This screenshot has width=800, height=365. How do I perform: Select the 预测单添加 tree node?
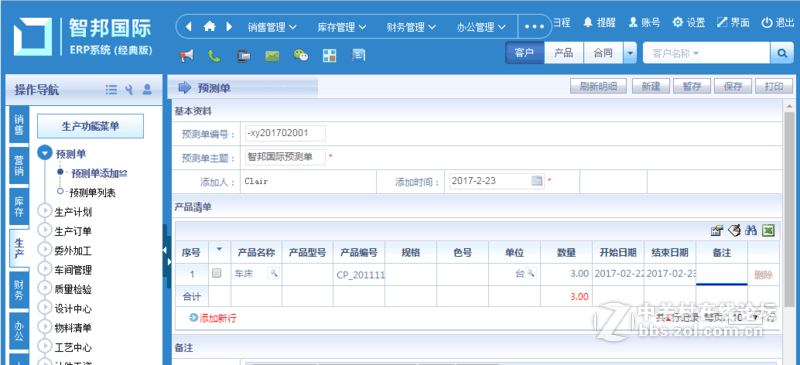(99, 174)
